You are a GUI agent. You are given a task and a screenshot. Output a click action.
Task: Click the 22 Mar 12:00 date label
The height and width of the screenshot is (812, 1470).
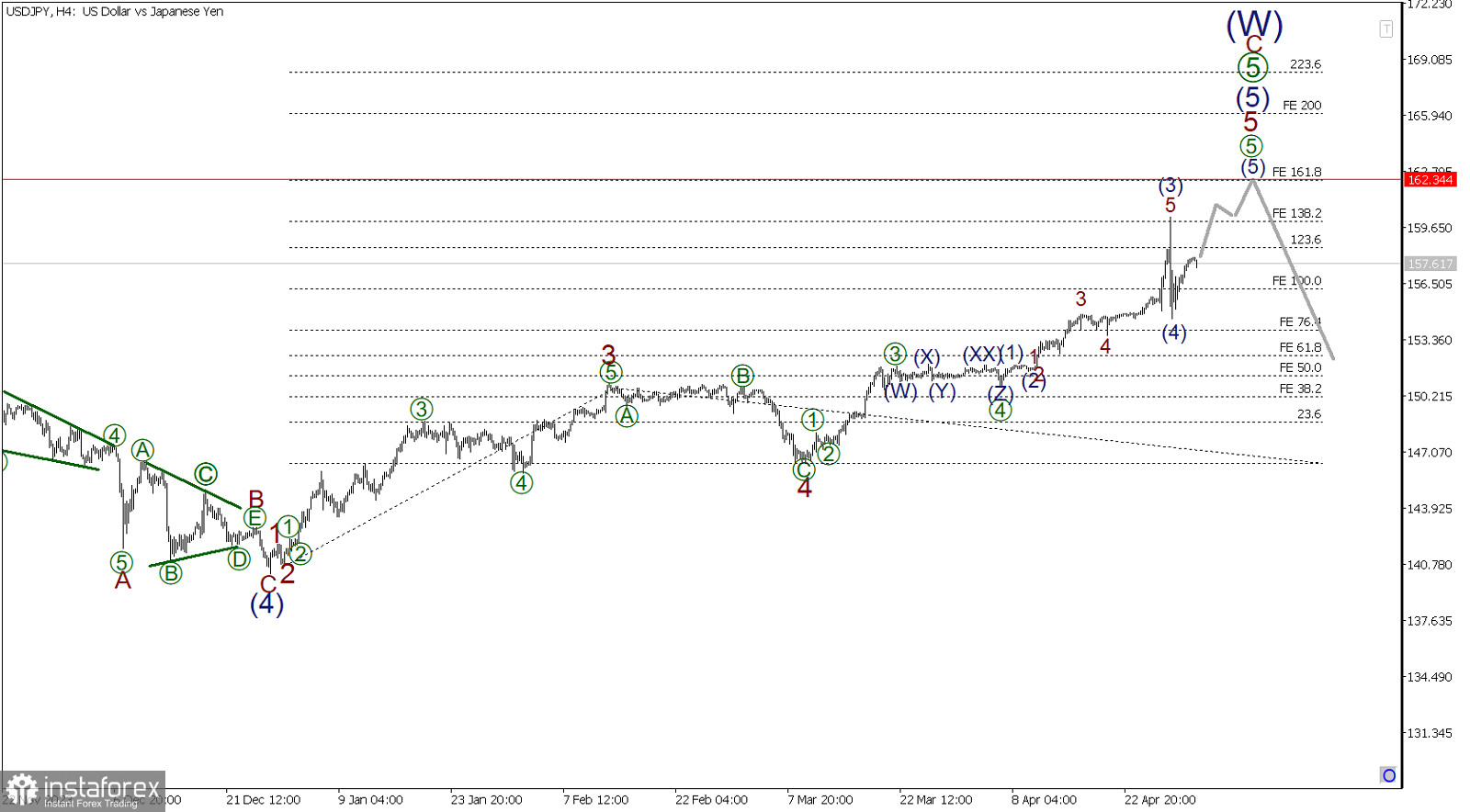pyautogui.click(x=935, y=799)
